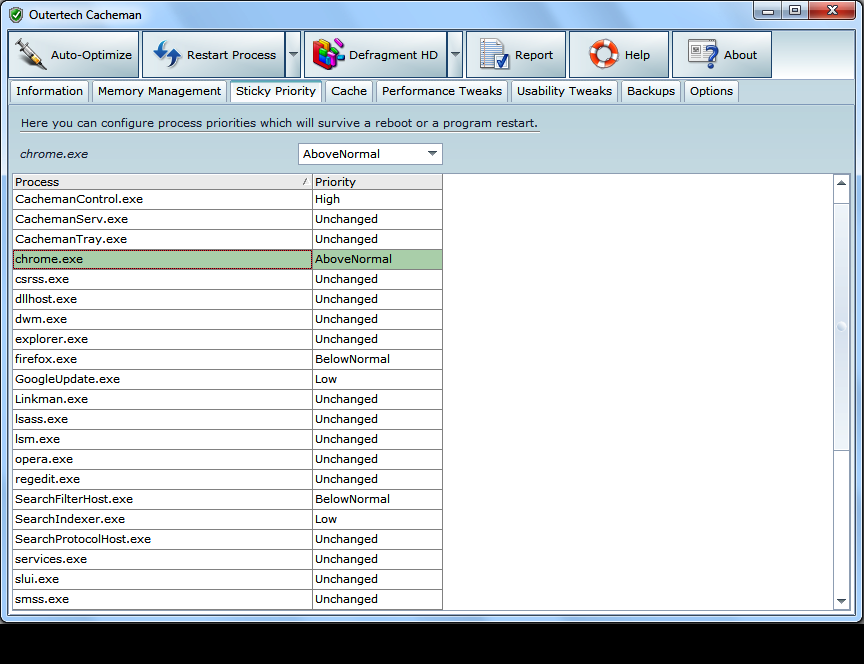The image size is (864, 664).
Task: Select the lsm.exe process
Action: 162,439
